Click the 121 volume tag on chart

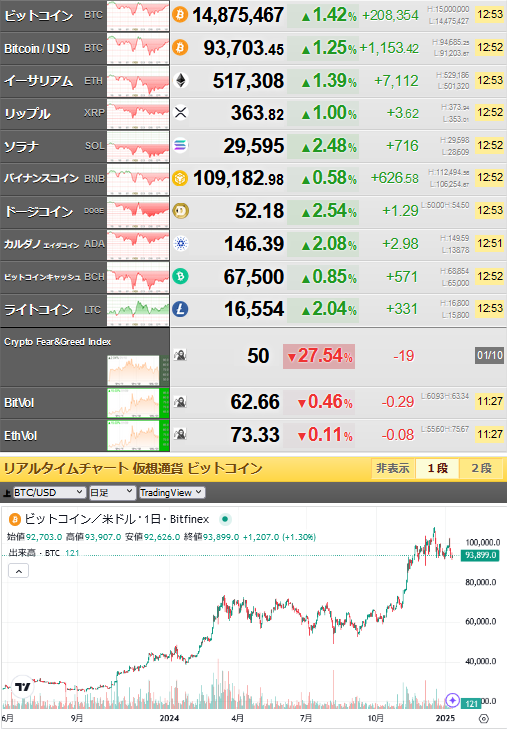tap(472, 704)
